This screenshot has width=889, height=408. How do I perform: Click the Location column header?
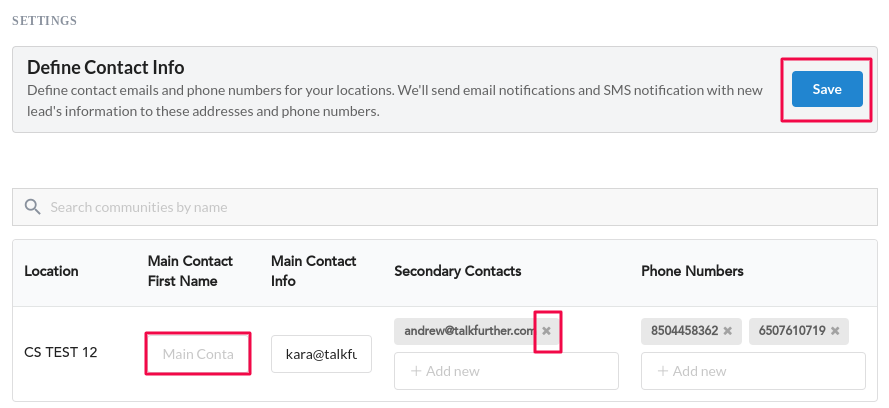[51, 271]
